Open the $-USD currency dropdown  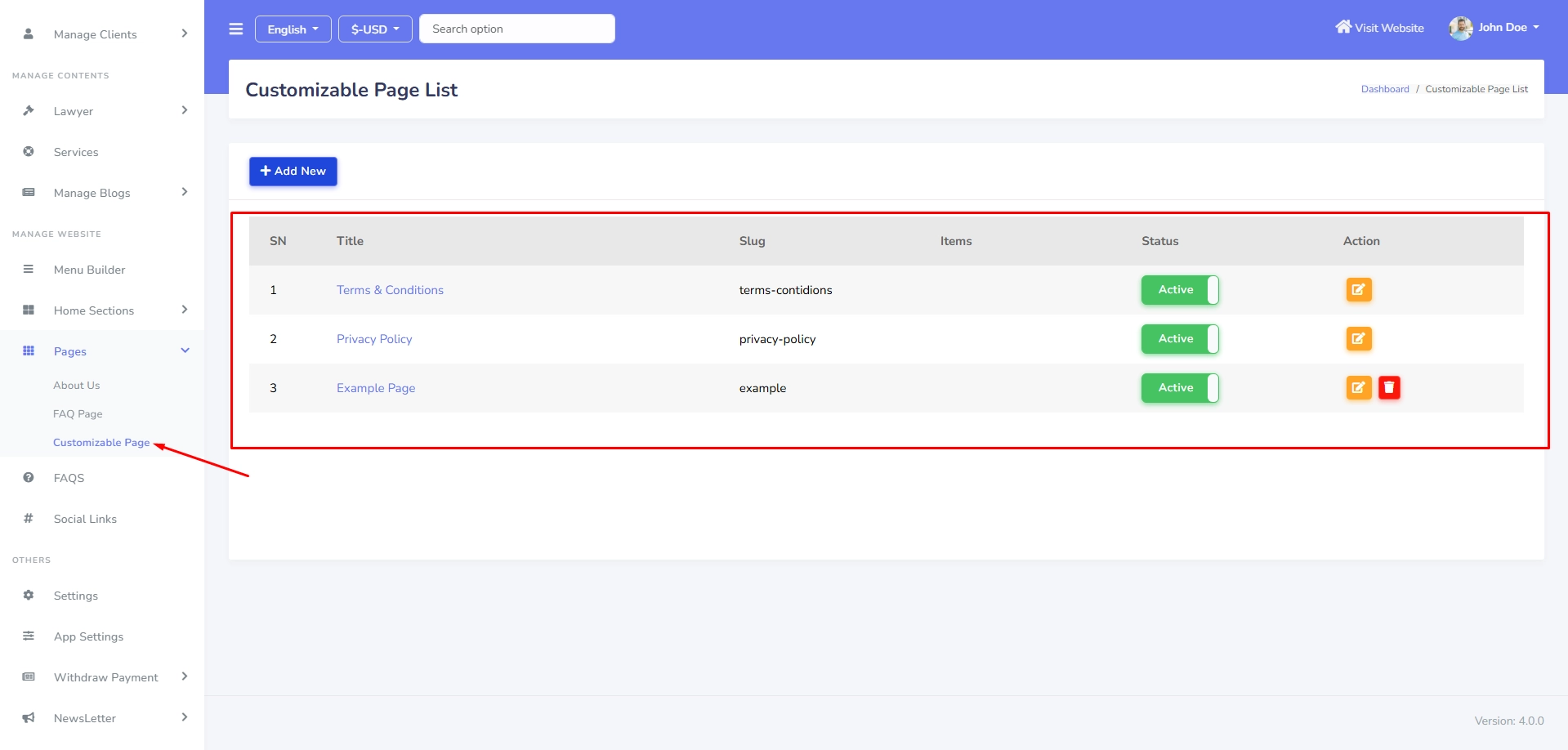pos(375,29)
